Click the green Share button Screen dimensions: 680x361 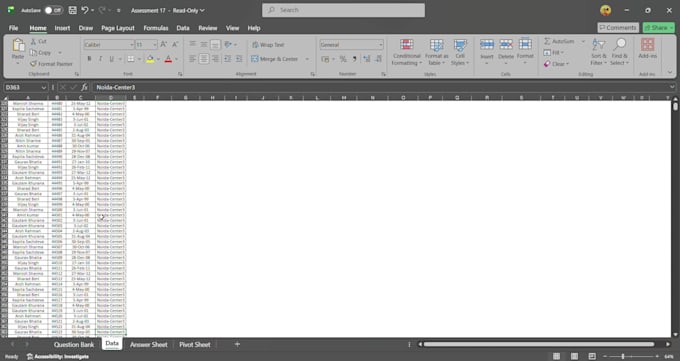tap(658, 28)
